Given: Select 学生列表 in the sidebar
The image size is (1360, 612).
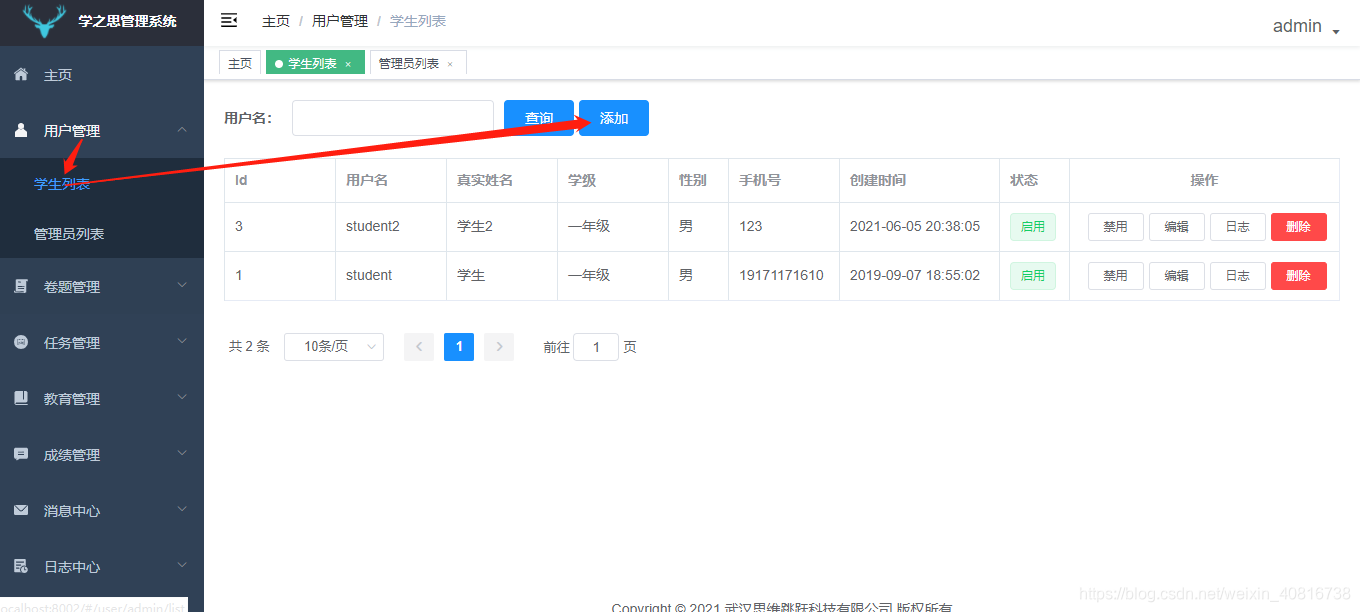Looking at the screenshot, I should pos(102,184).
